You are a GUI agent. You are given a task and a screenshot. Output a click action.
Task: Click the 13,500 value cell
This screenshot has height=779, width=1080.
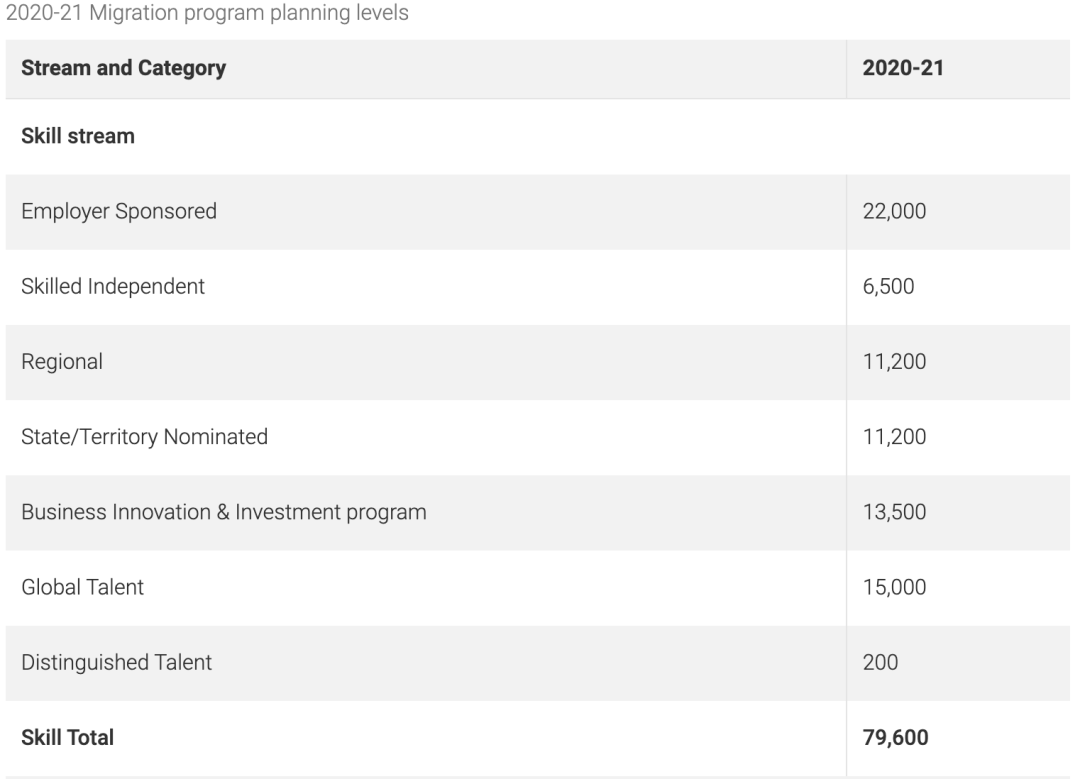coord(894,512)
